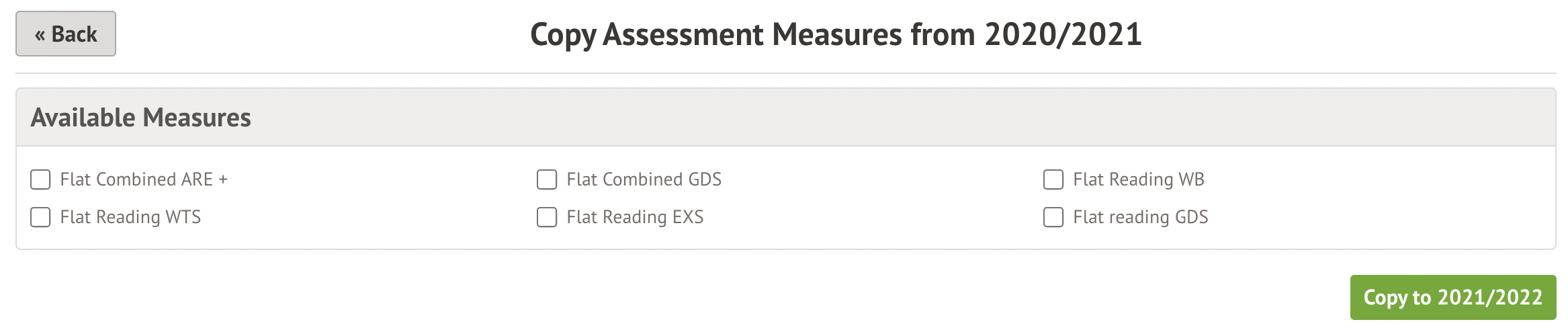Click the 2020/2021 year in the title
The width and height of the screenshot is (1568, 328).
click(x=1063, y=34)
